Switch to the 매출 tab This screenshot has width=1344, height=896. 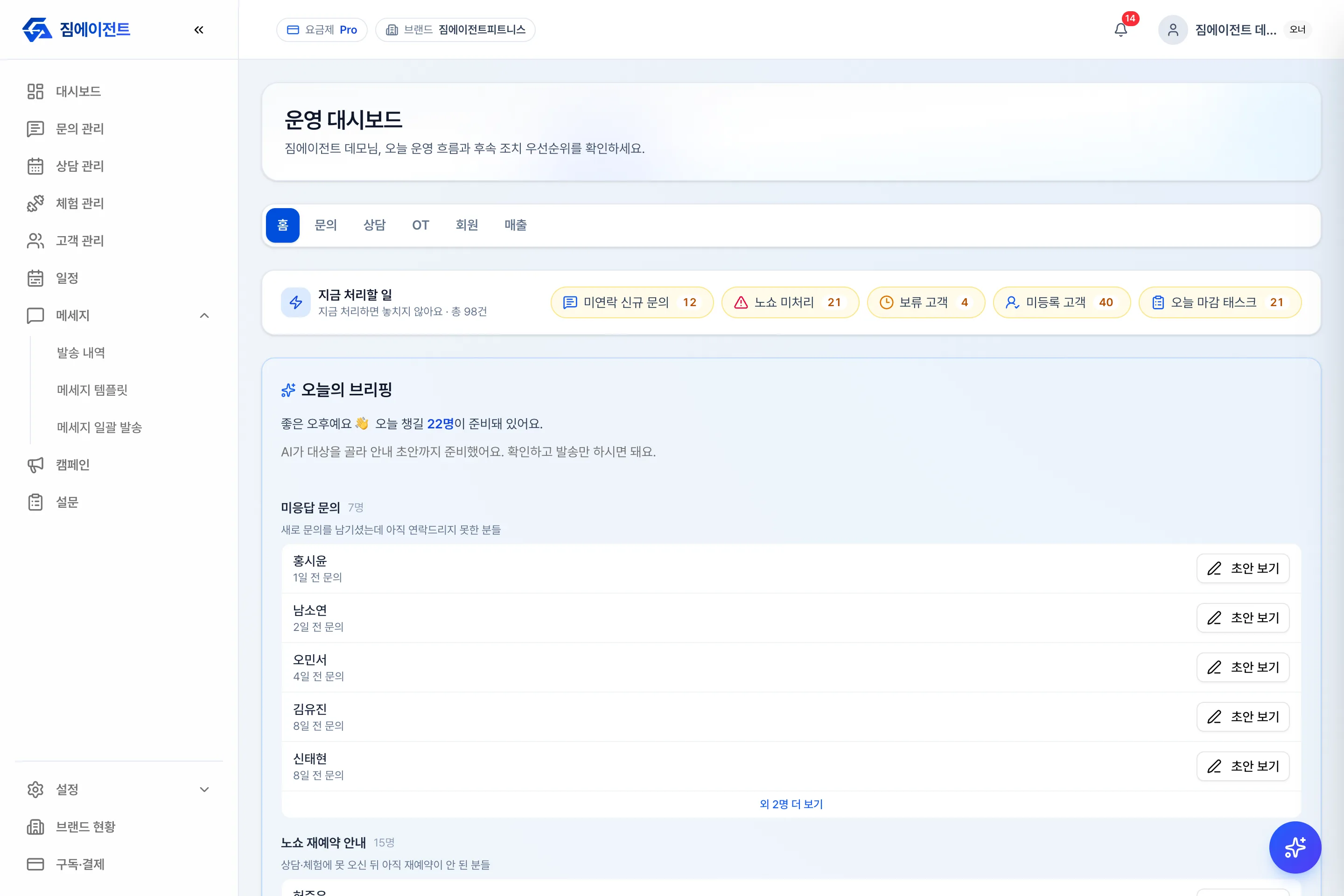click(515, 225)
